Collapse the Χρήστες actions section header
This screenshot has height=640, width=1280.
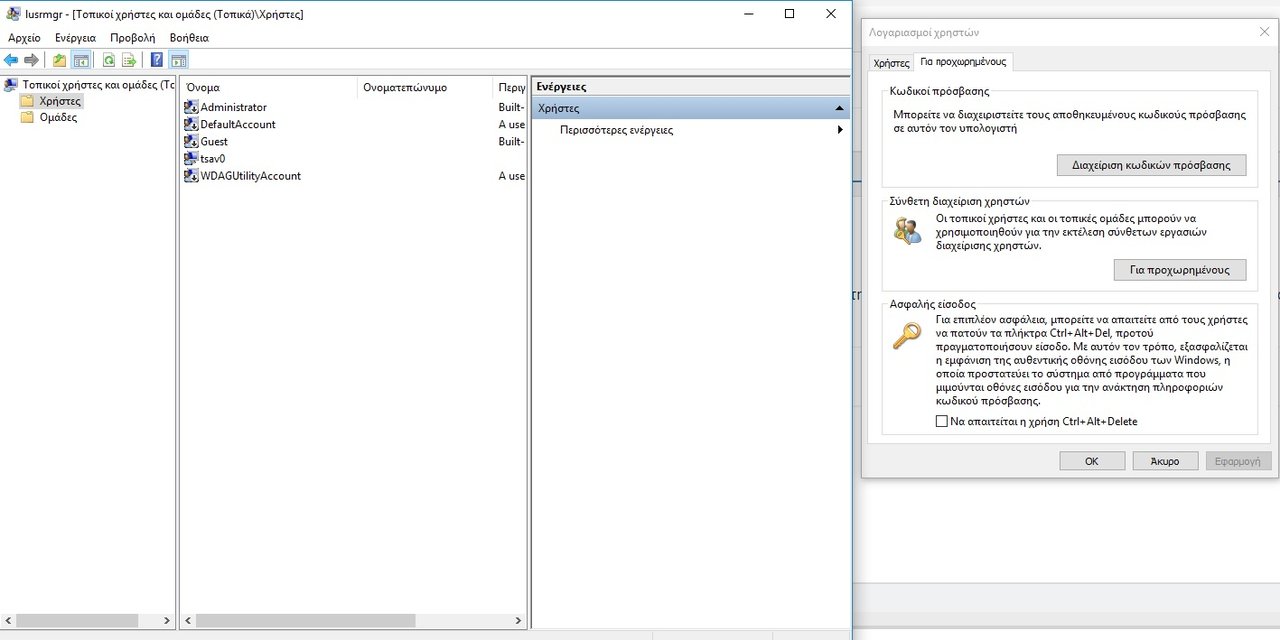tap(839, 108)
